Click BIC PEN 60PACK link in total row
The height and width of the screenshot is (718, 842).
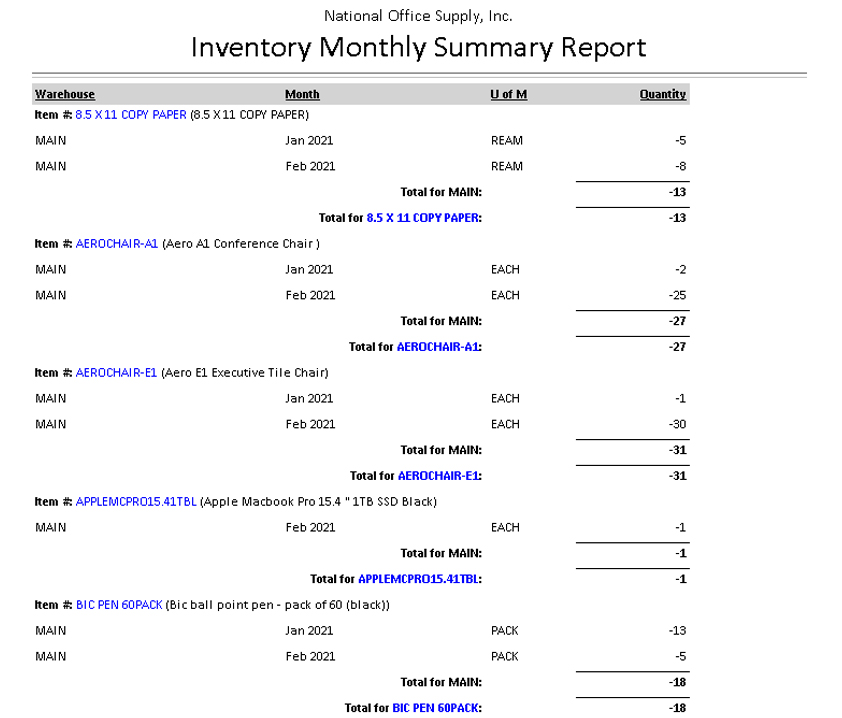tap(436, 708)
